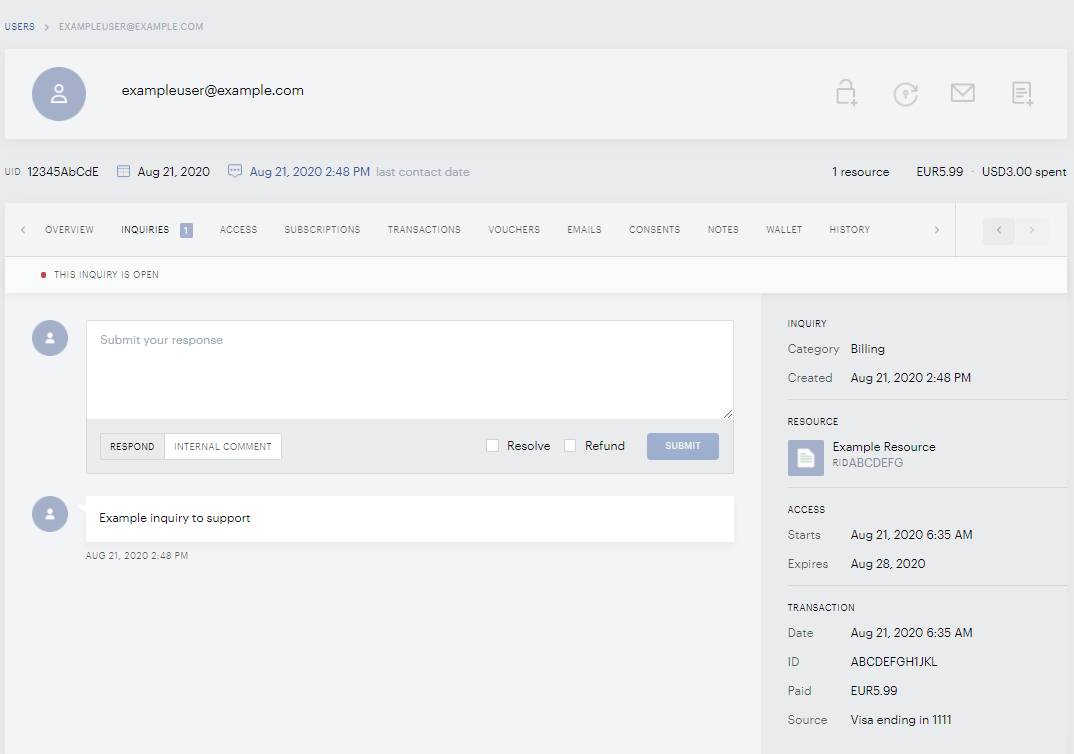1074x754 pixels.
Task: Click the Submit button
Action: 683,446
